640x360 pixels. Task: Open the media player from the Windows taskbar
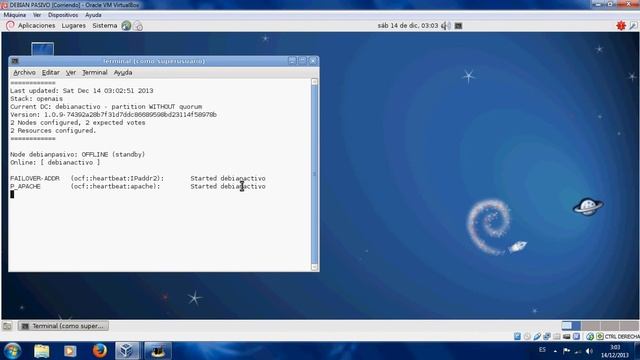[70, 351]
